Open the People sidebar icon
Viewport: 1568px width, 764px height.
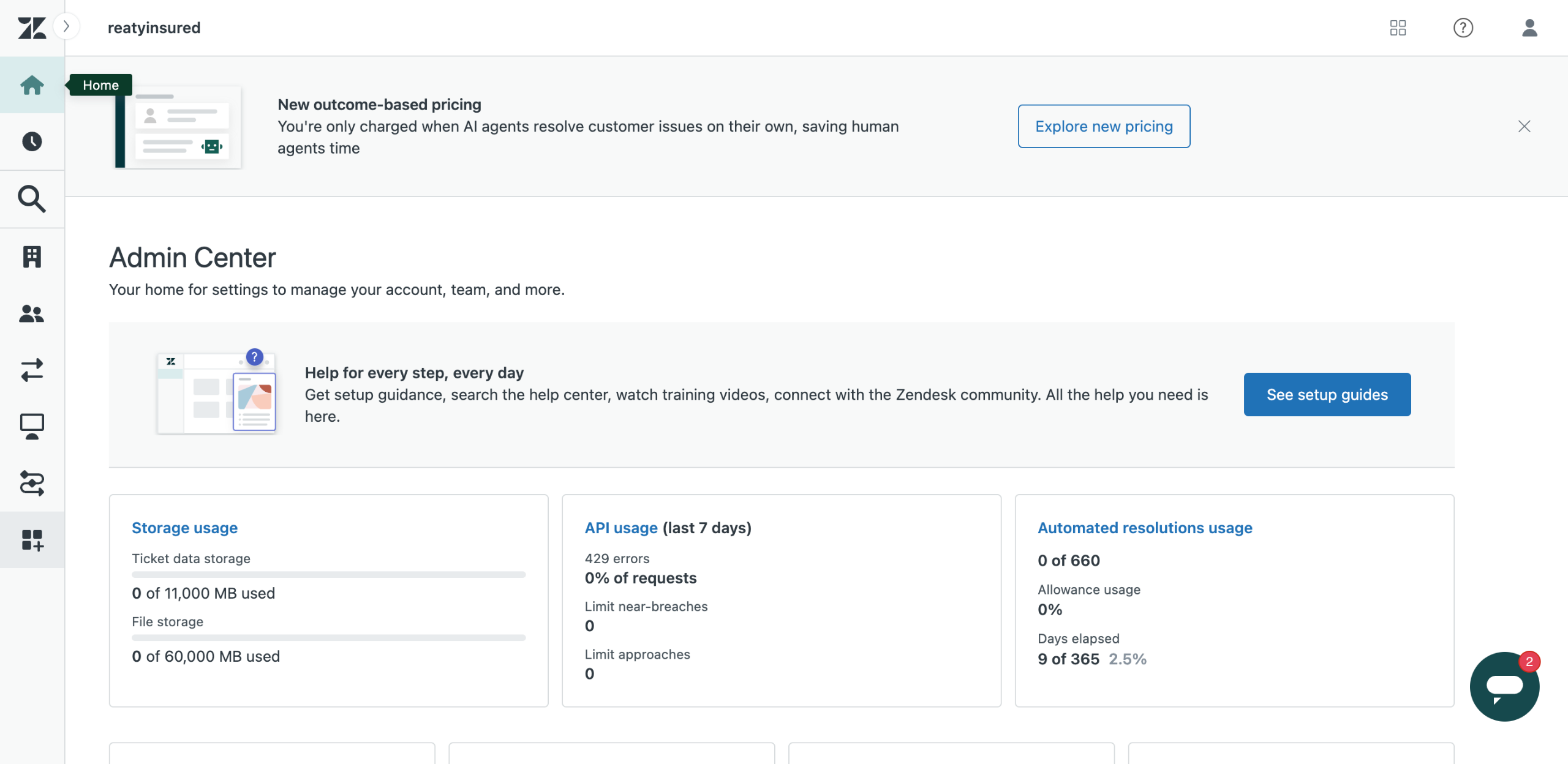coord(32,313)
